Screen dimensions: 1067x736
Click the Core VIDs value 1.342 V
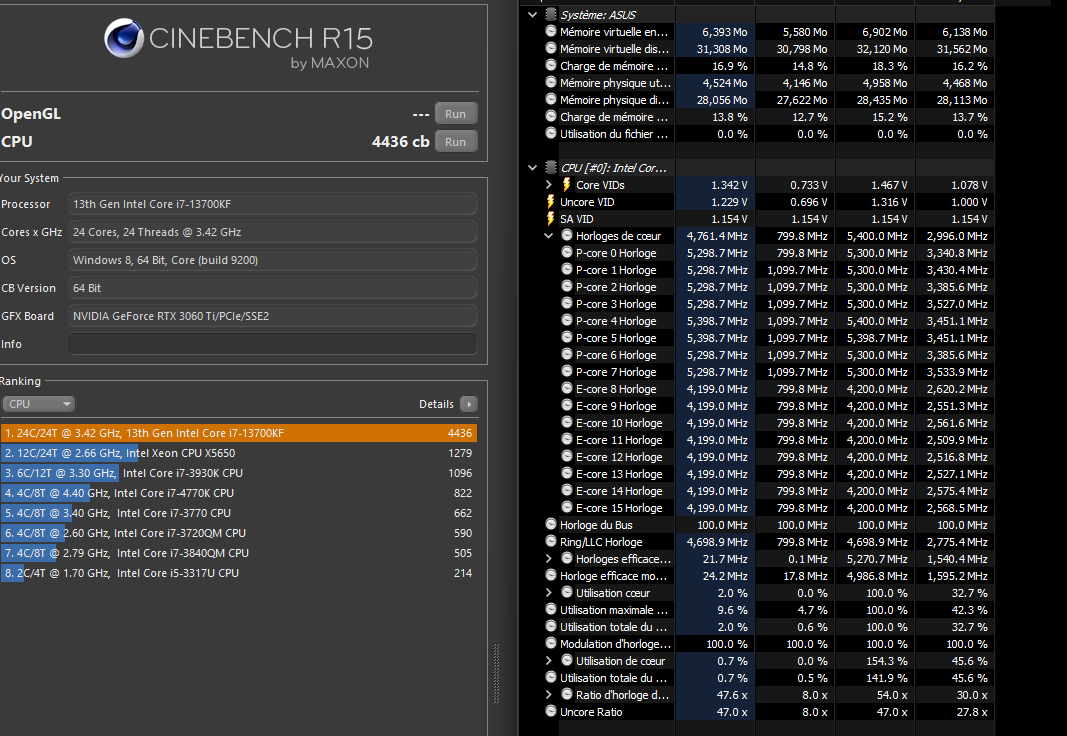coord(729,185)
